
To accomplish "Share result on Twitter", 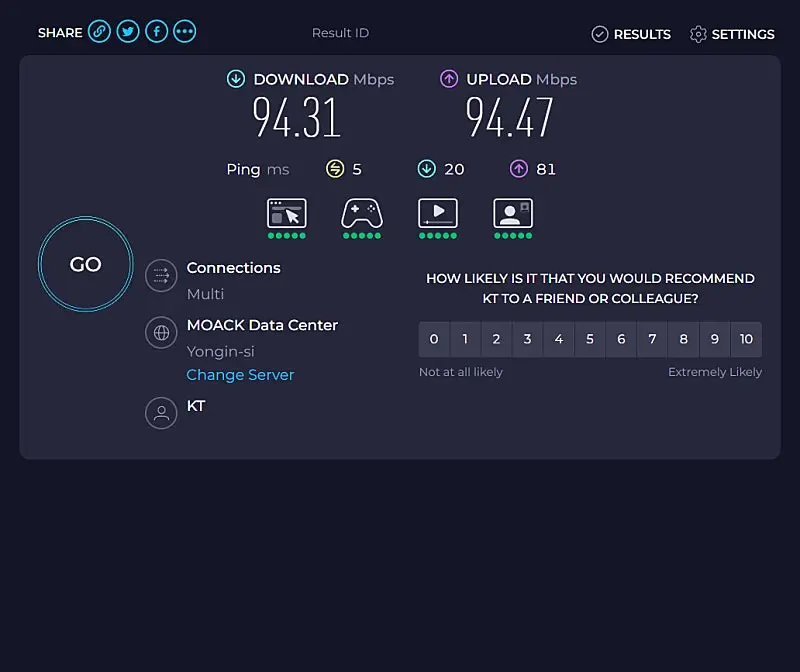I will (x=127, y=32).
